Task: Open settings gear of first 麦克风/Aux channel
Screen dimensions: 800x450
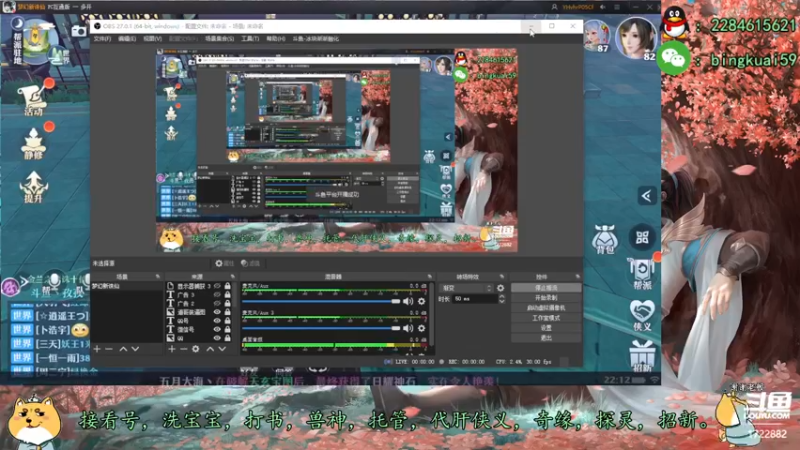Action: tap(421, 302)
